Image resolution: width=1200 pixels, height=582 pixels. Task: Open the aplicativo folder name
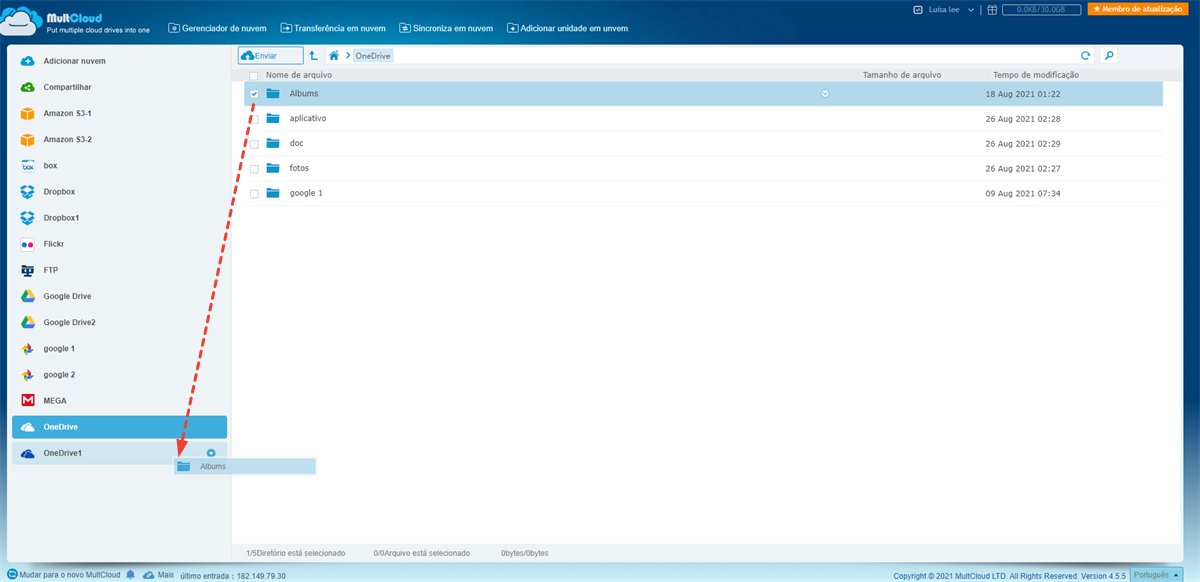coord(308,118)
